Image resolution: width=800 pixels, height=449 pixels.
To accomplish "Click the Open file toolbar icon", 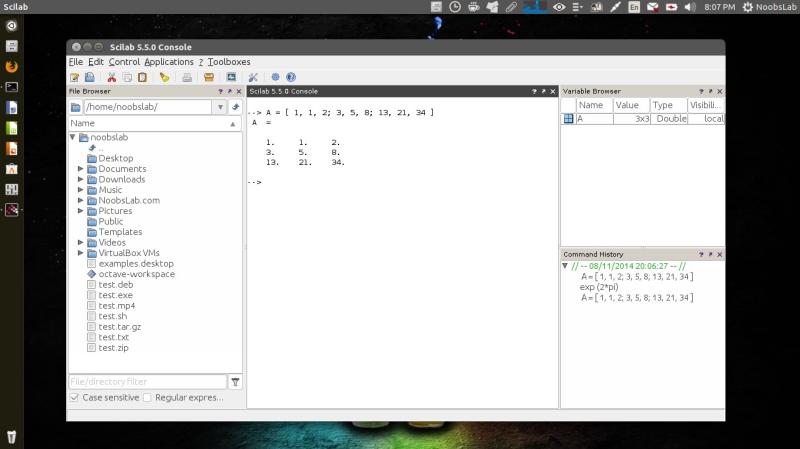I will click(x=90, y=78).
